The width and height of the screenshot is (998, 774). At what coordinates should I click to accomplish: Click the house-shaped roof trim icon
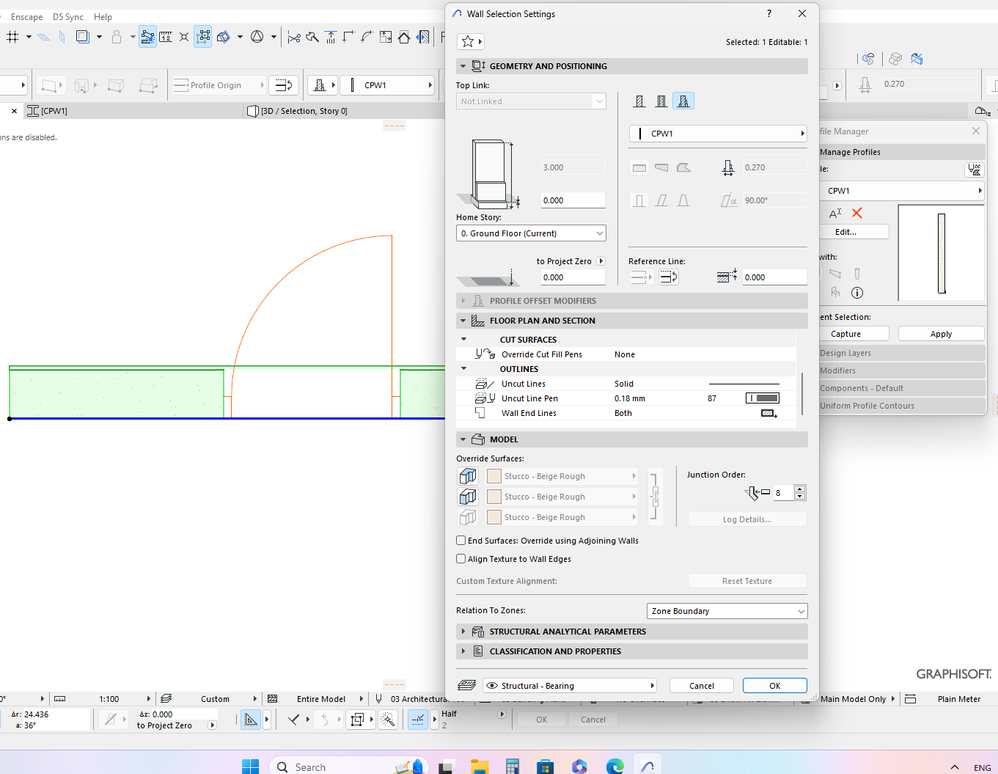click(404, 37)
